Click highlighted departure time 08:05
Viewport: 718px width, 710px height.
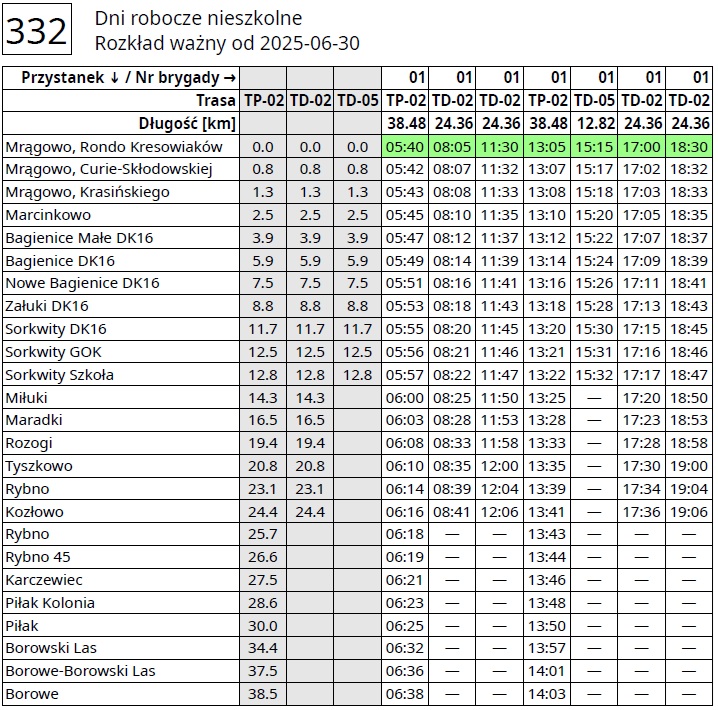click(452, 147)
